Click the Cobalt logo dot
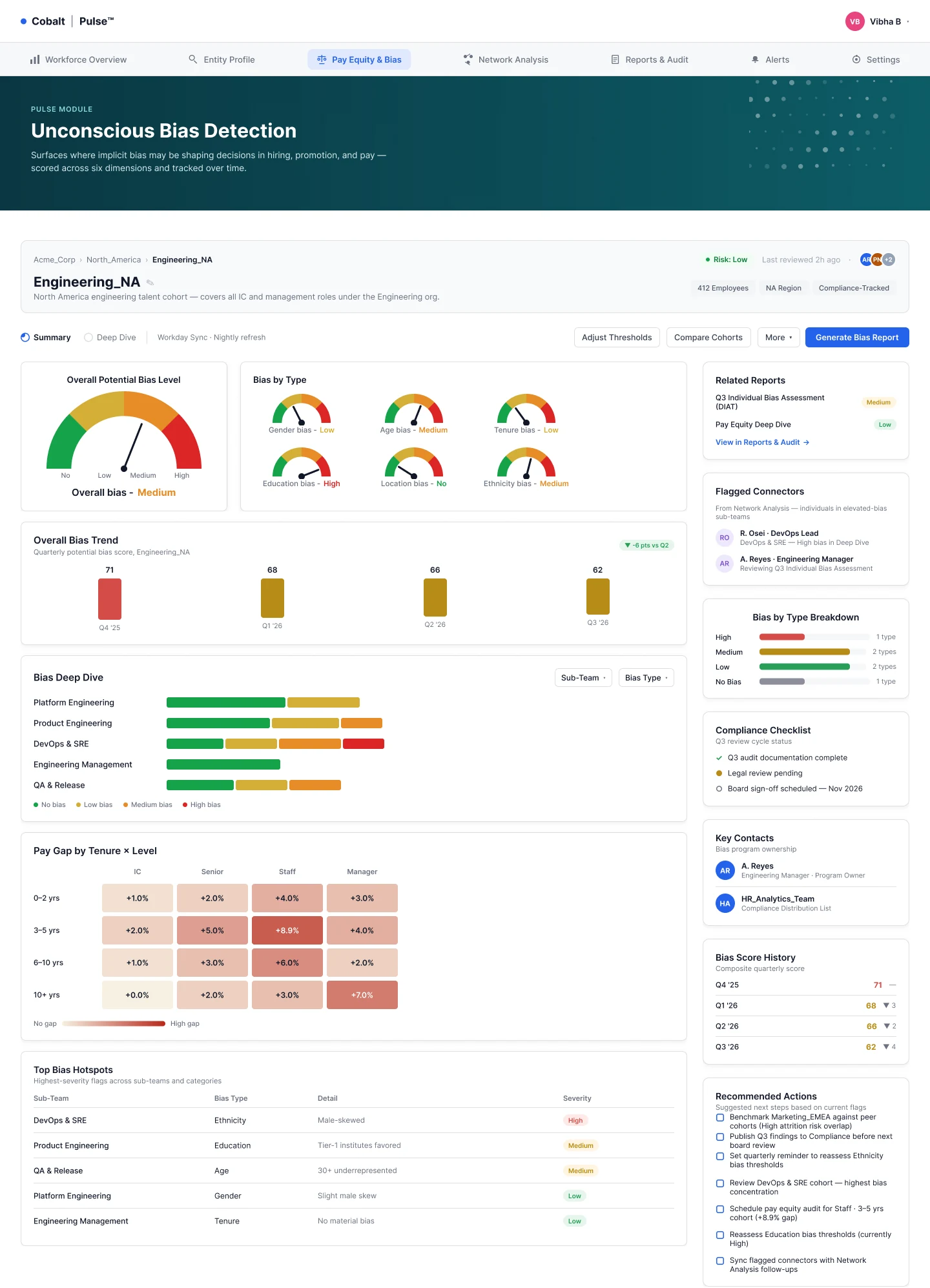 (x=24, y=21)
